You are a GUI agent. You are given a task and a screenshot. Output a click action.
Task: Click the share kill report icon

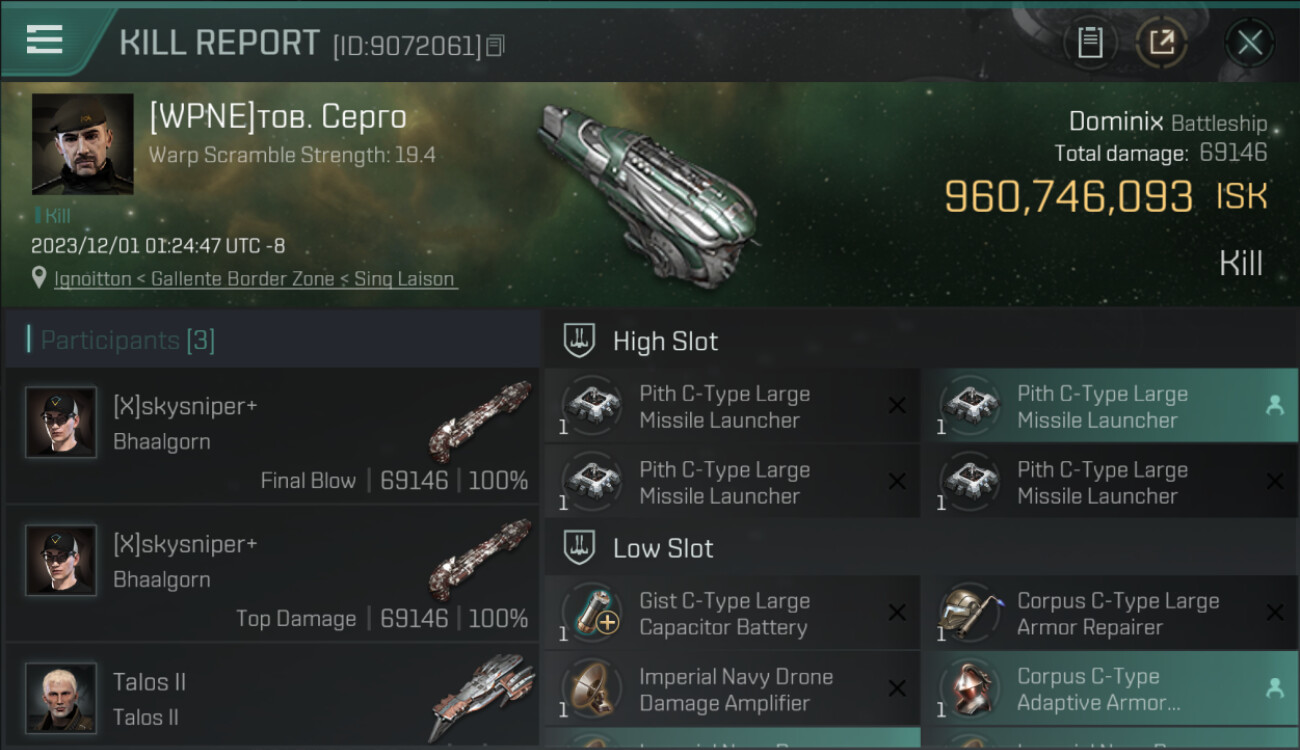(1162, 42)
